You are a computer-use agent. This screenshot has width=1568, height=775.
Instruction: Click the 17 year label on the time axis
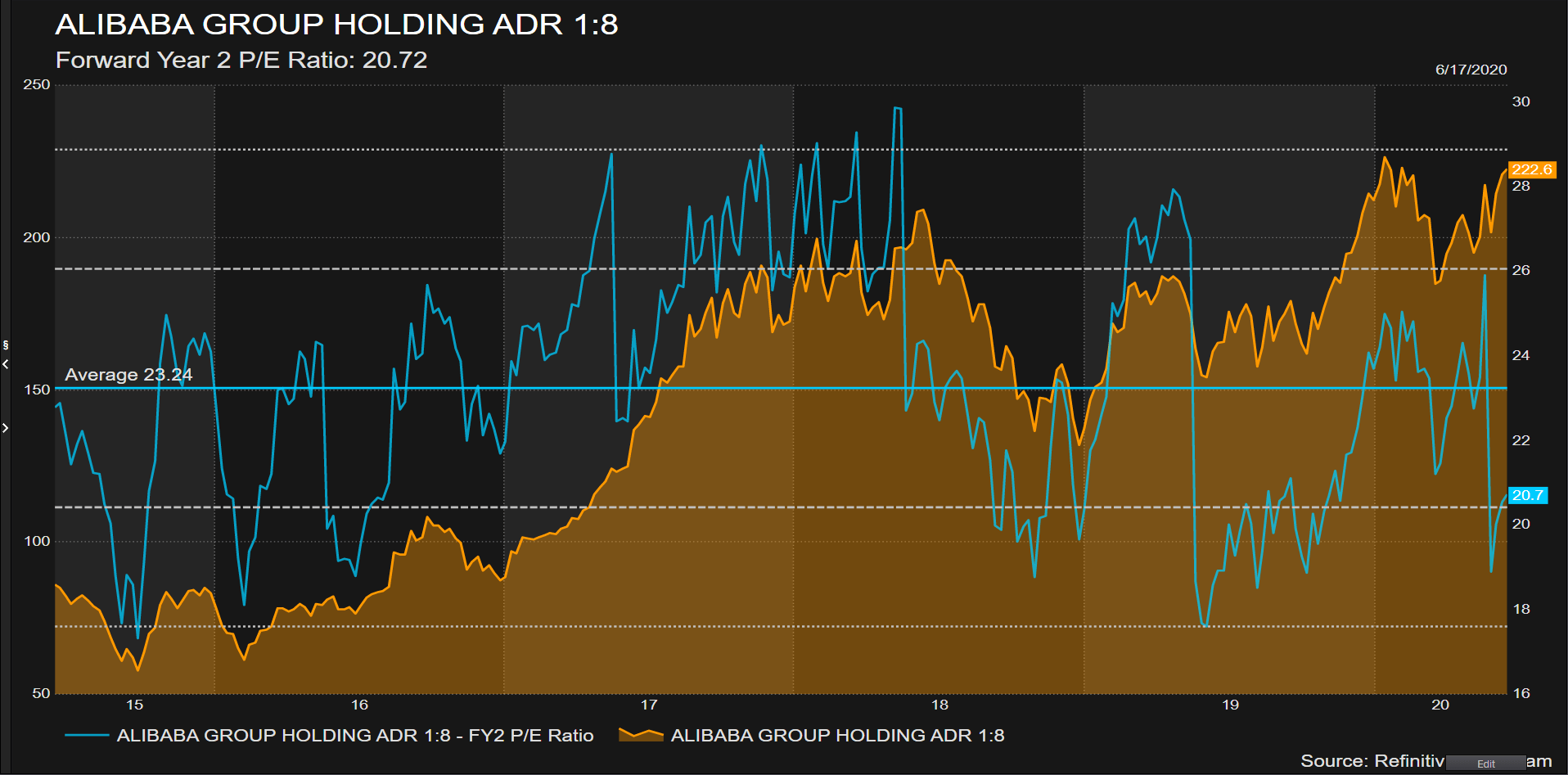pos(649,705)
